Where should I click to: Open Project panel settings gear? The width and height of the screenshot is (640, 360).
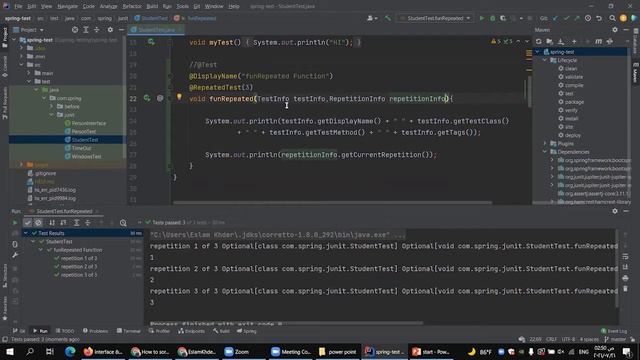110,30
